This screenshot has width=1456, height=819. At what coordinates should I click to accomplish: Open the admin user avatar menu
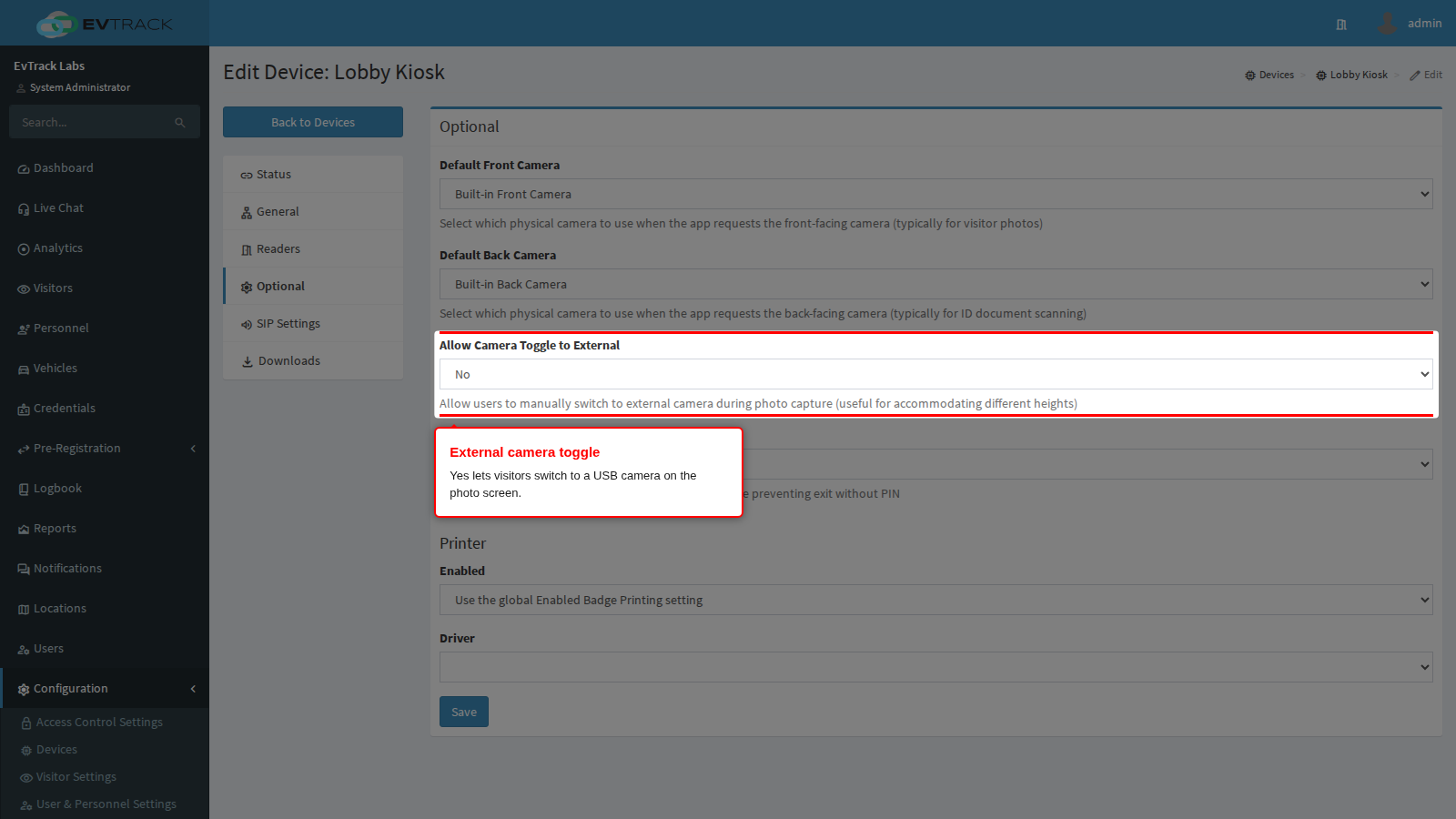click(1387, 23)
